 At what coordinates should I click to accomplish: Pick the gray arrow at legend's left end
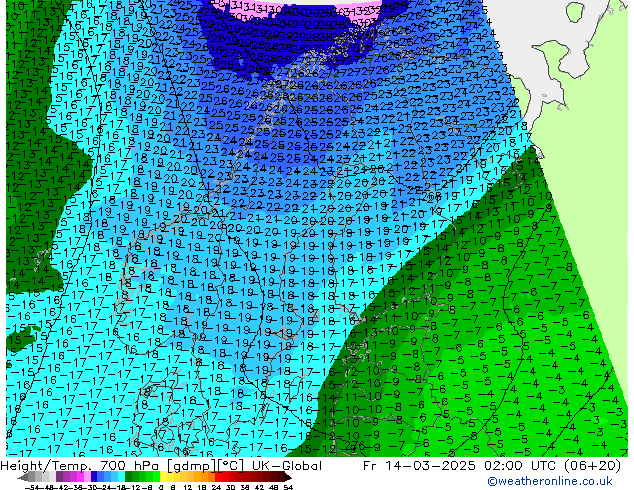pyautogui.click(x=22, y=477)
